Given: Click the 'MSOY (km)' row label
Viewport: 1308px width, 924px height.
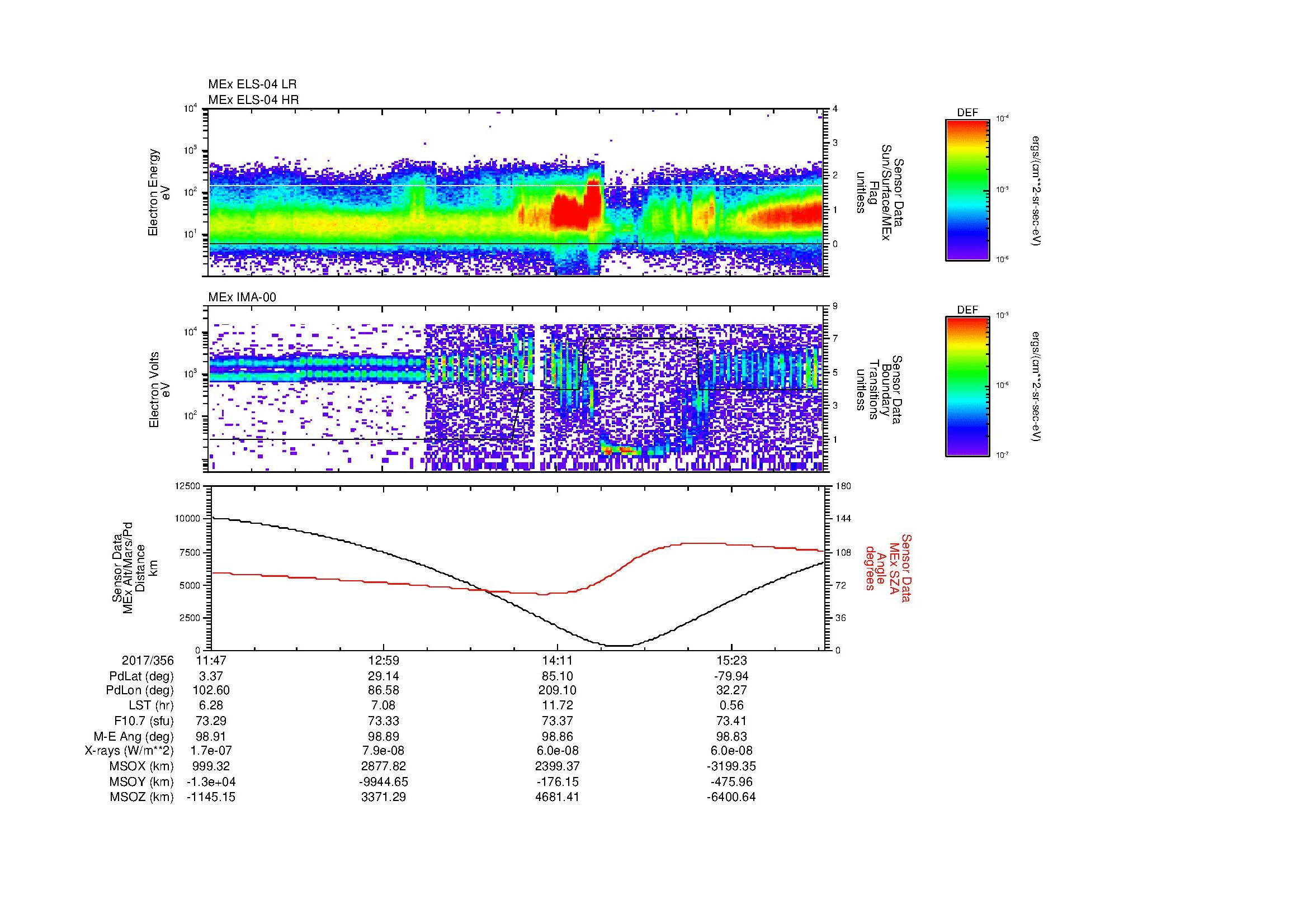Looking at the screenshot, I should click(x=142, y=781).
